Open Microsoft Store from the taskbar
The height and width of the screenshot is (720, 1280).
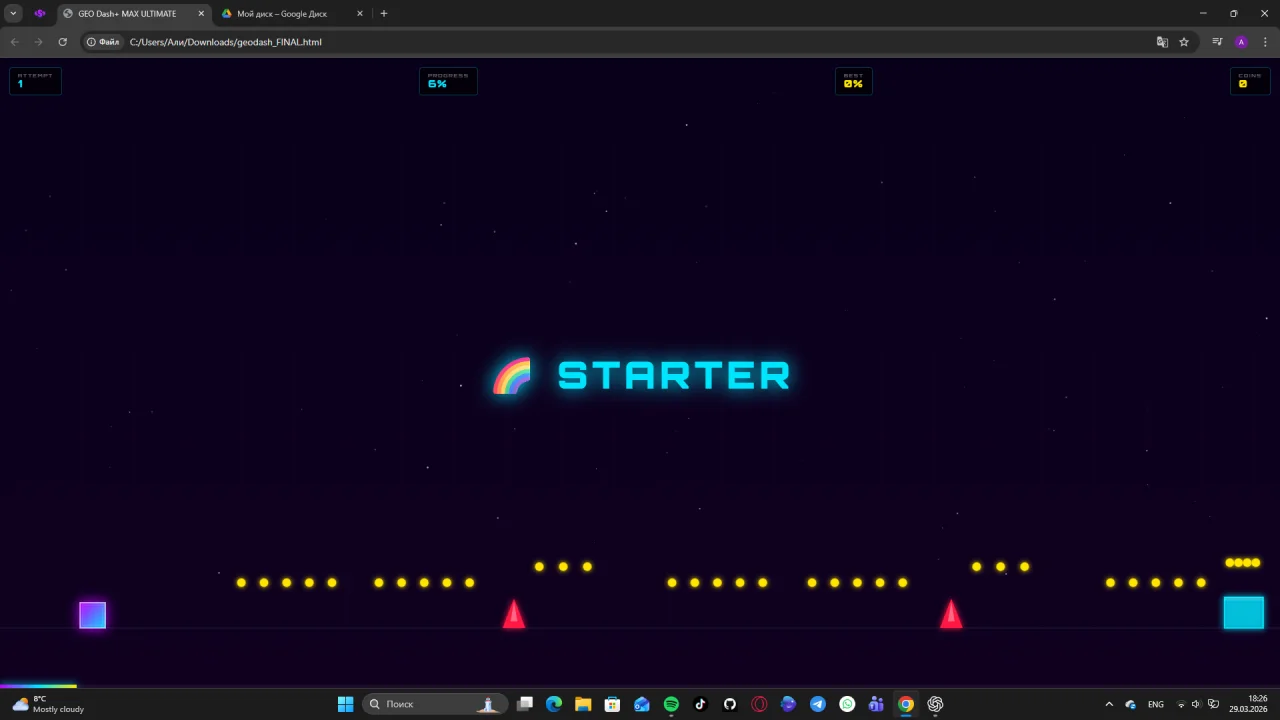tap(612, 704)
